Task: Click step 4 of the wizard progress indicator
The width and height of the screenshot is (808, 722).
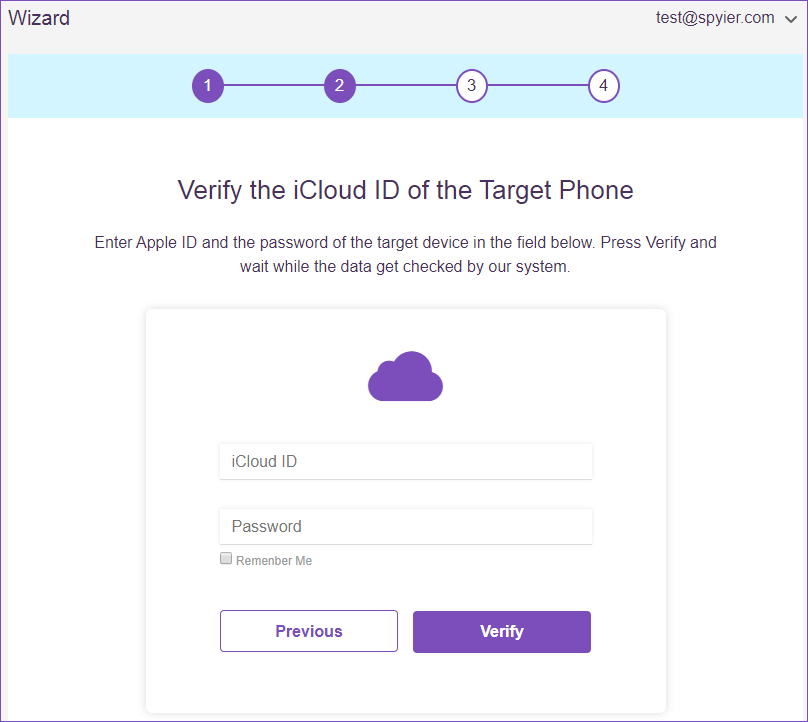Action: (603, 86)
